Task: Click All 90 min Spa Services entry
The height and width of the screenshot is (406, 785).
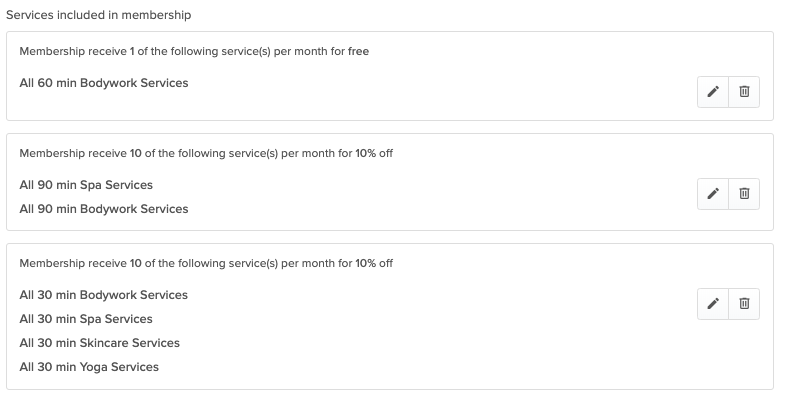Action: point(86,185)
